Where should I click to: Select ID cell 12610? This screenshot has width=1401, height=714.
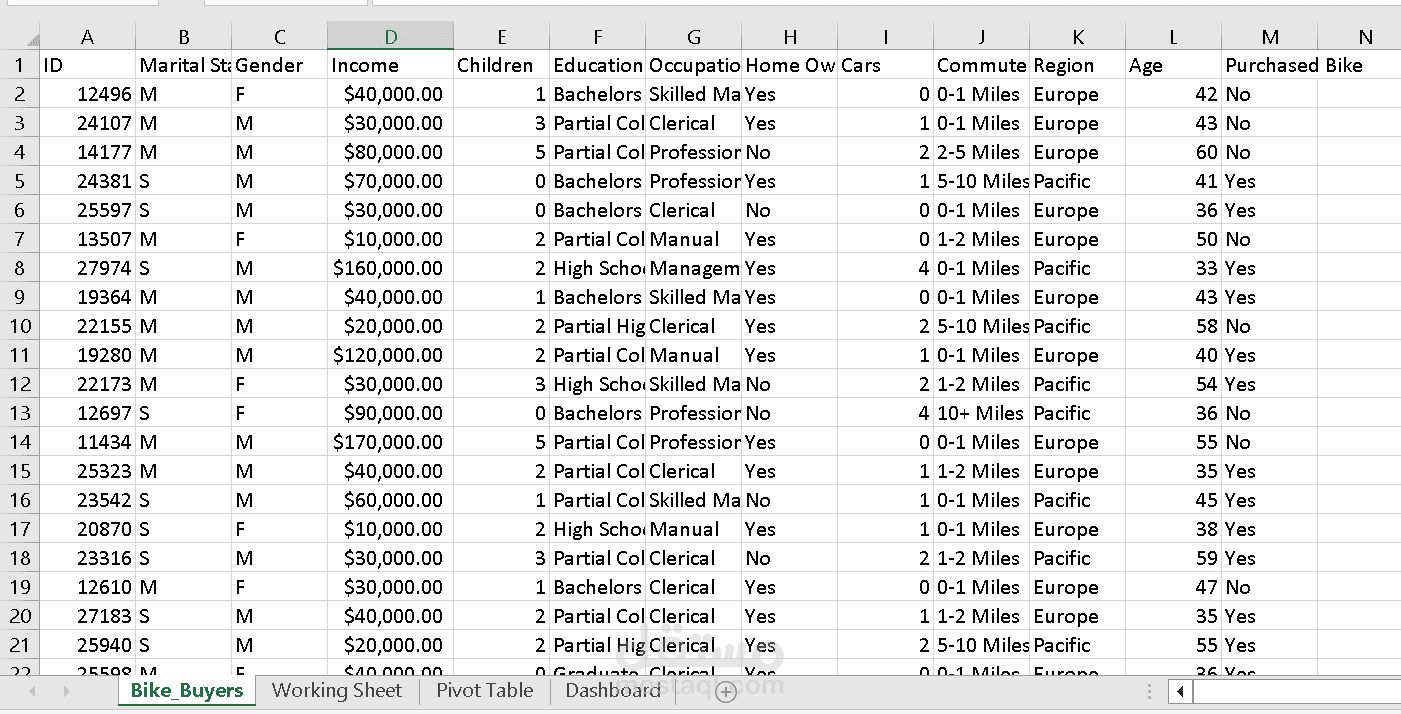tap(88, 587)
